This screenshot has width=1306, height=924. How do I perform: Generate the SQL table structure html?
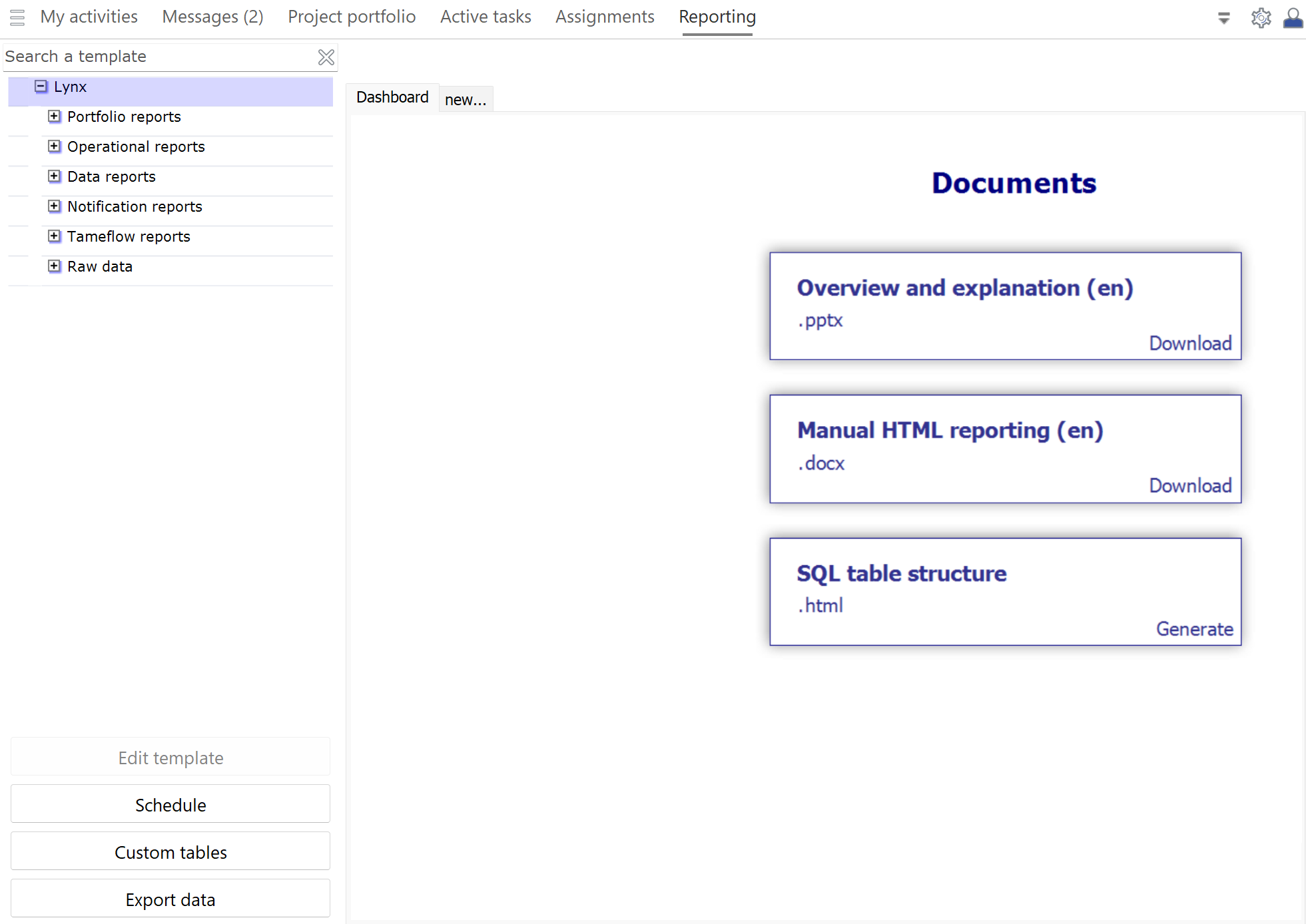click(1194, 628)
